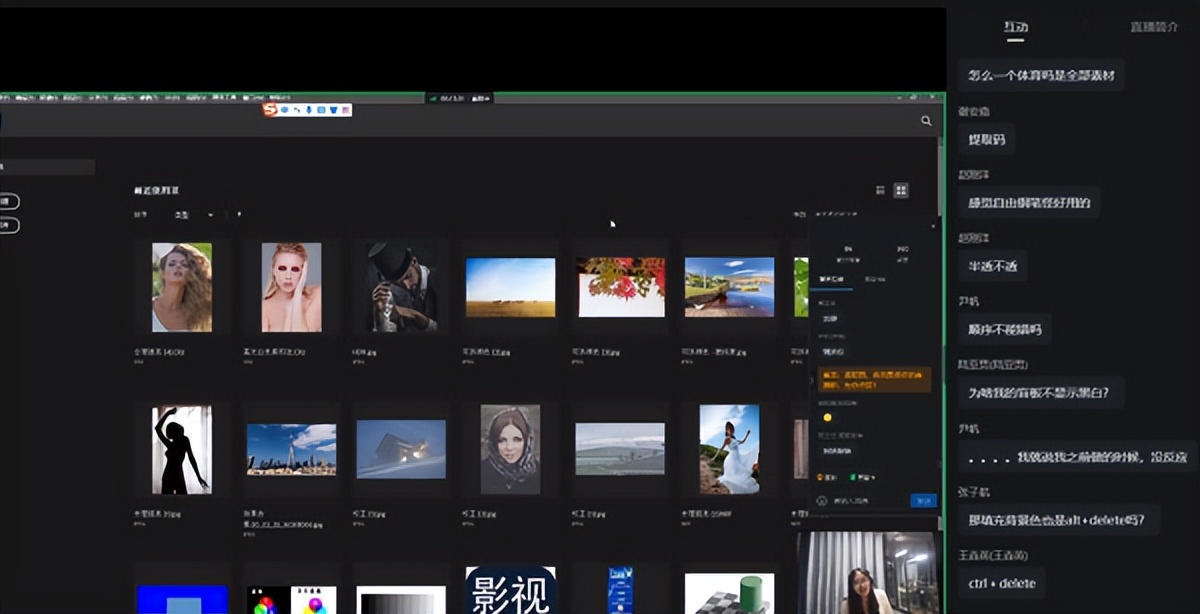Switch to list view icon

[x=880, y=190]
